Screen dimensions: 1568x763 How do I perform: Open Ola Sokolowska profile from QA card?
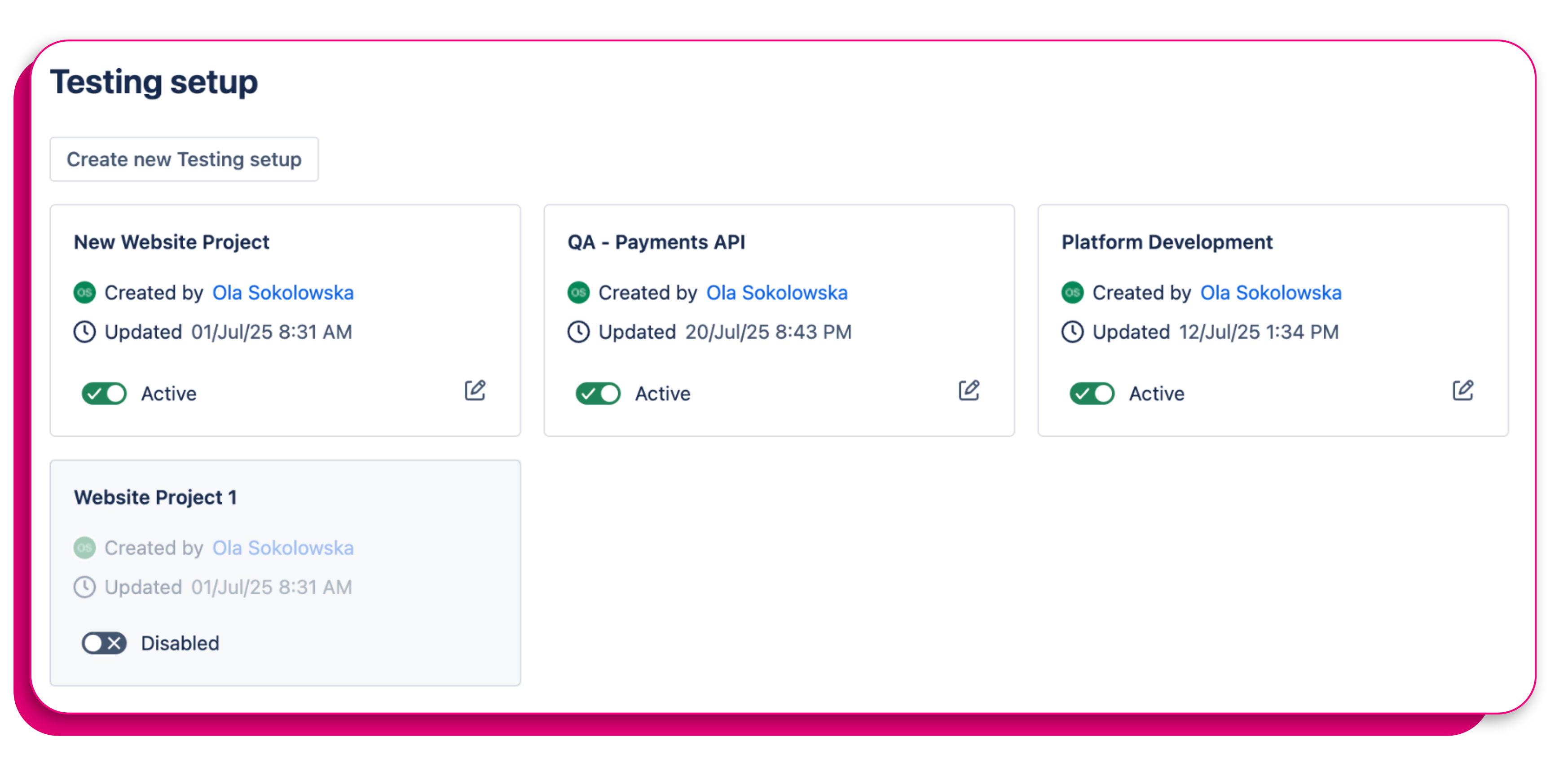[x=777, y=293]
